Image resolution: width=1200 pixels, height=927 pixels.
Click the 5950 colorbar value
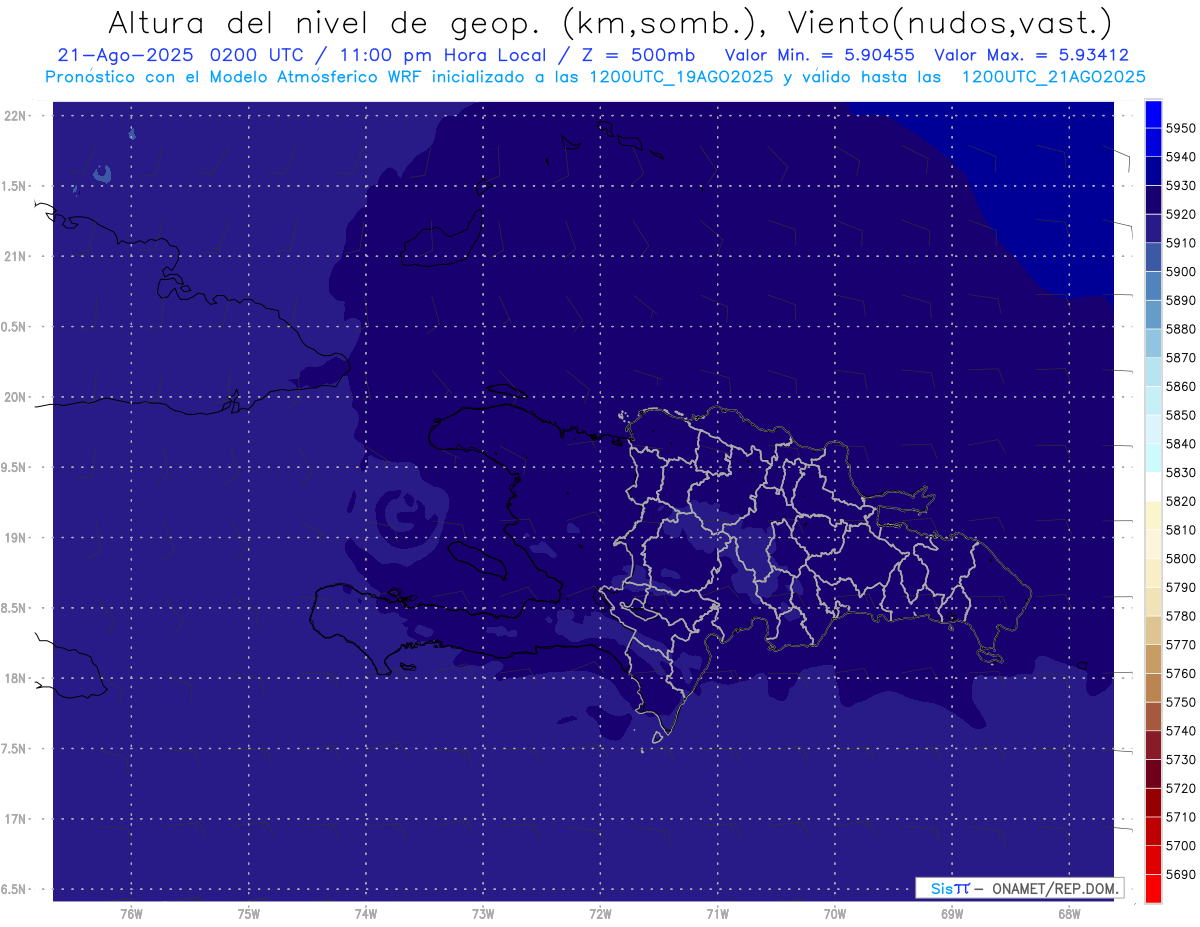(1181, 128)
